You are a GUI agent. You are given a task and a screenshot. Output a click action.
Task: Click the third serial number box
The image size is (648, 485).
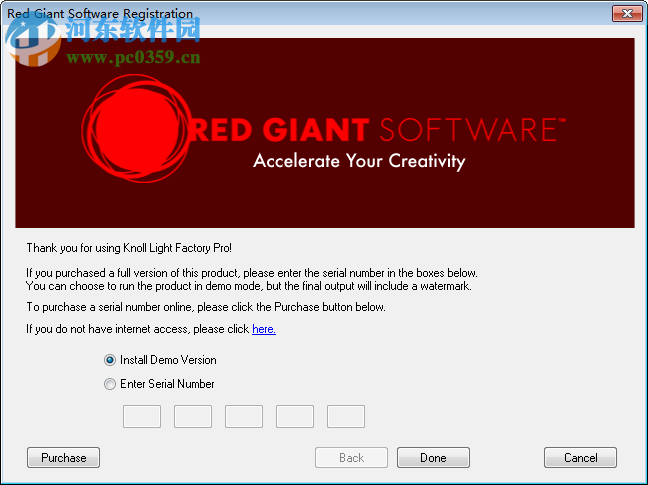[244, 416]
